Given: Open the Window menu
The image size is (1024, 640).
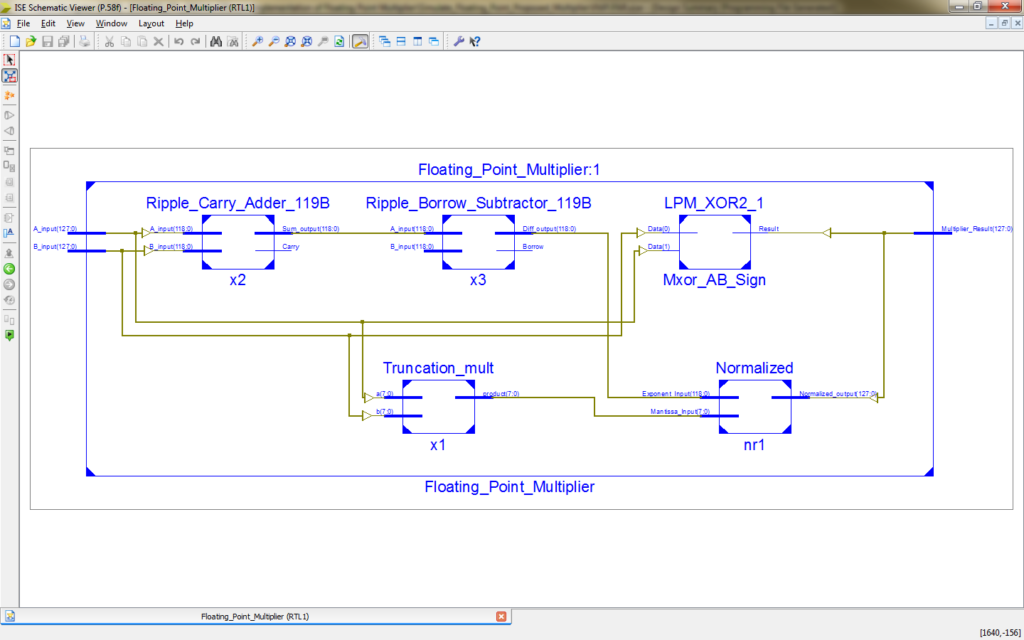Looking at the screenshot, I should [111, 23].
